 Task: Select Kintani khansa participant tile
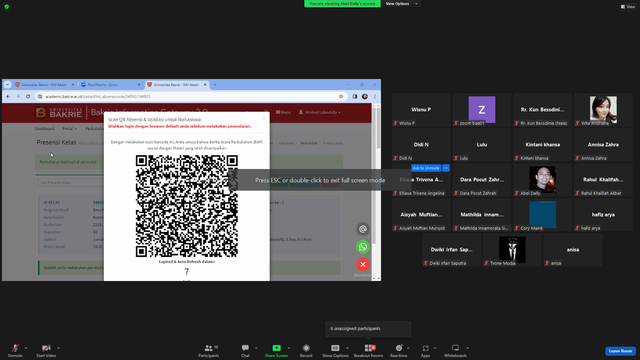click(x=542, y=144)
